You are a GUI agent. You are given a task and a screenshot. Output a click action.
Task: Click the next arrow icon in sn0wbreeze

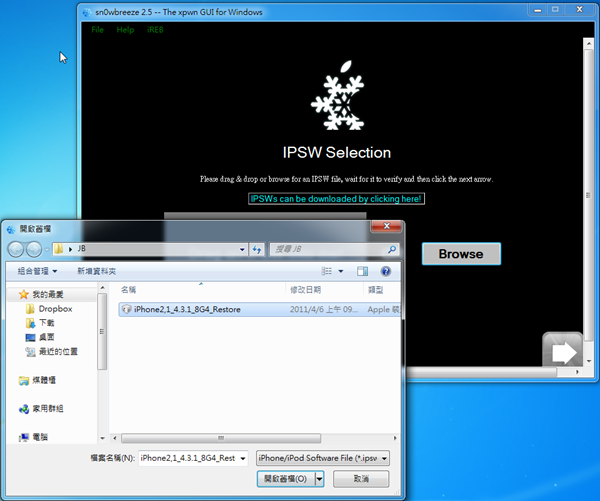(x=562, y=351)
